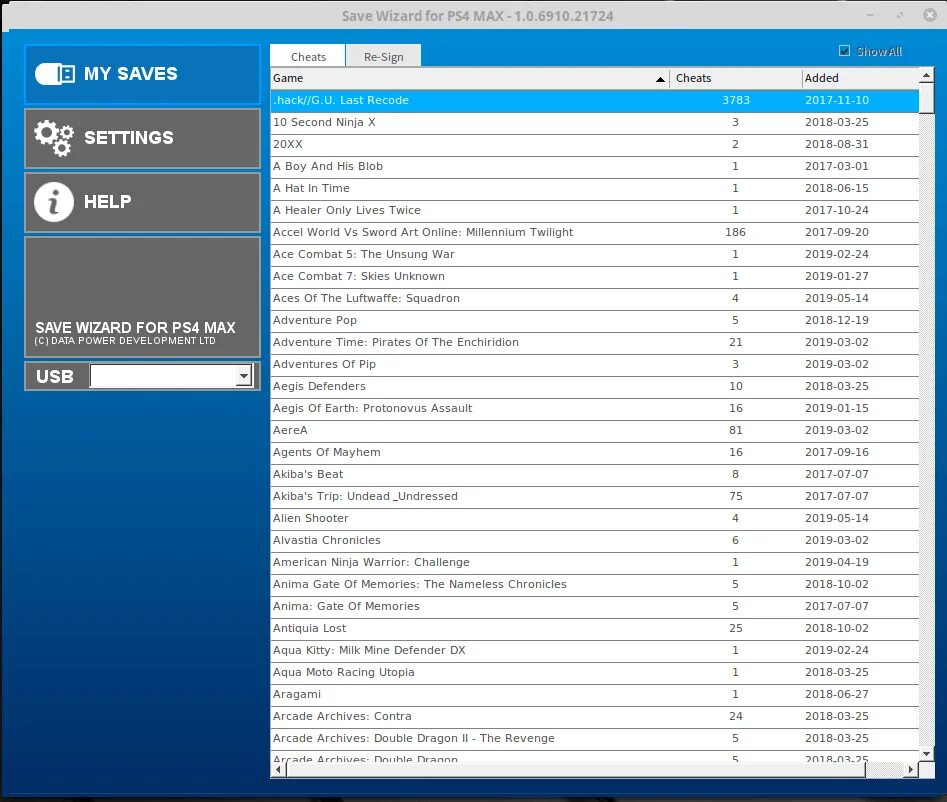947x802 pixels.
Task: Select Aqua Kitty: Milk Mine Defender DX
Action: click(595, 650)
